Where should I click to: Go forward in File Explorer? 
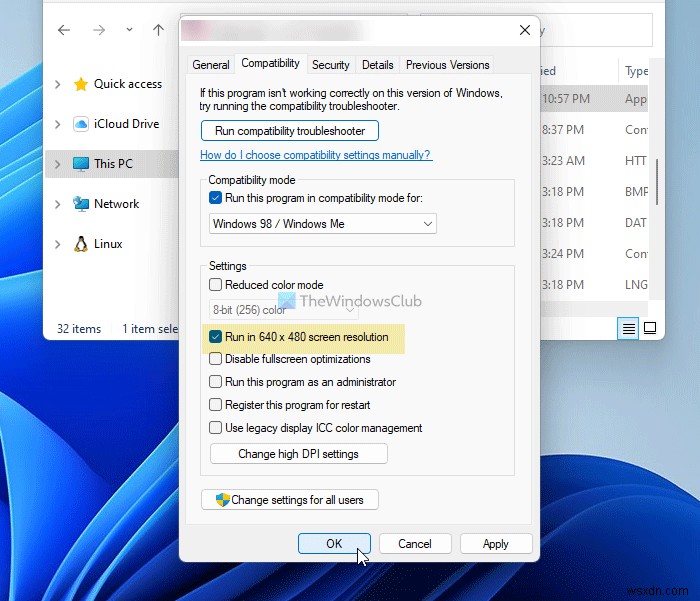coord(99,30)
